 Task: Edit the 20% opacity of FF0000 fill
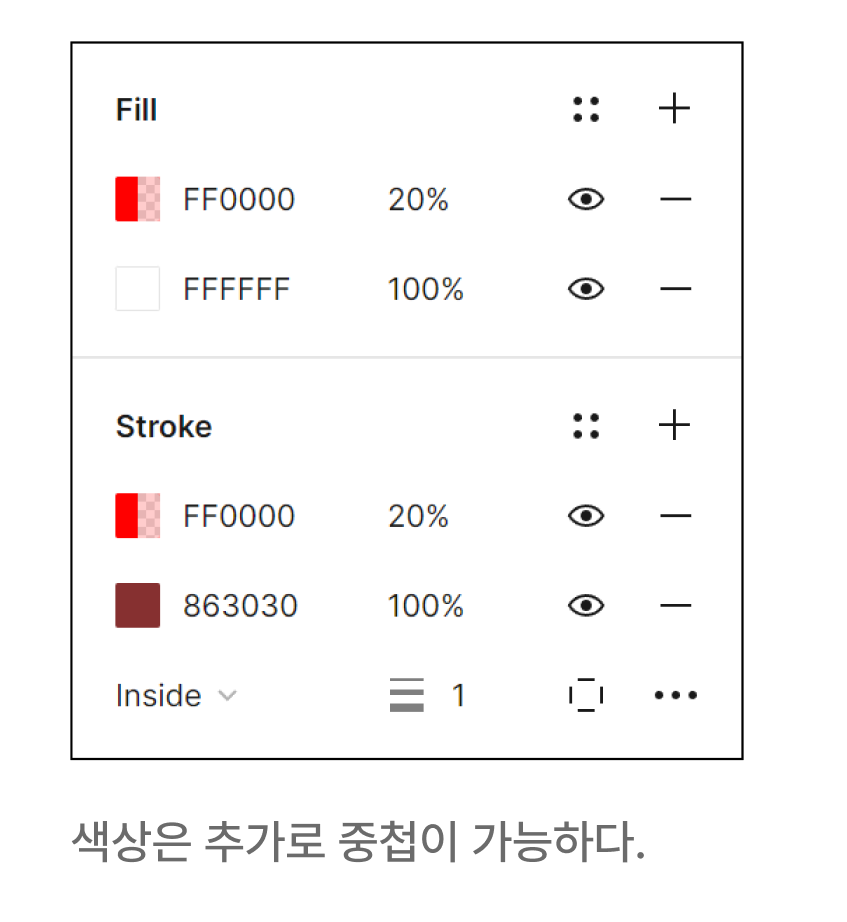tap(418, 199)
